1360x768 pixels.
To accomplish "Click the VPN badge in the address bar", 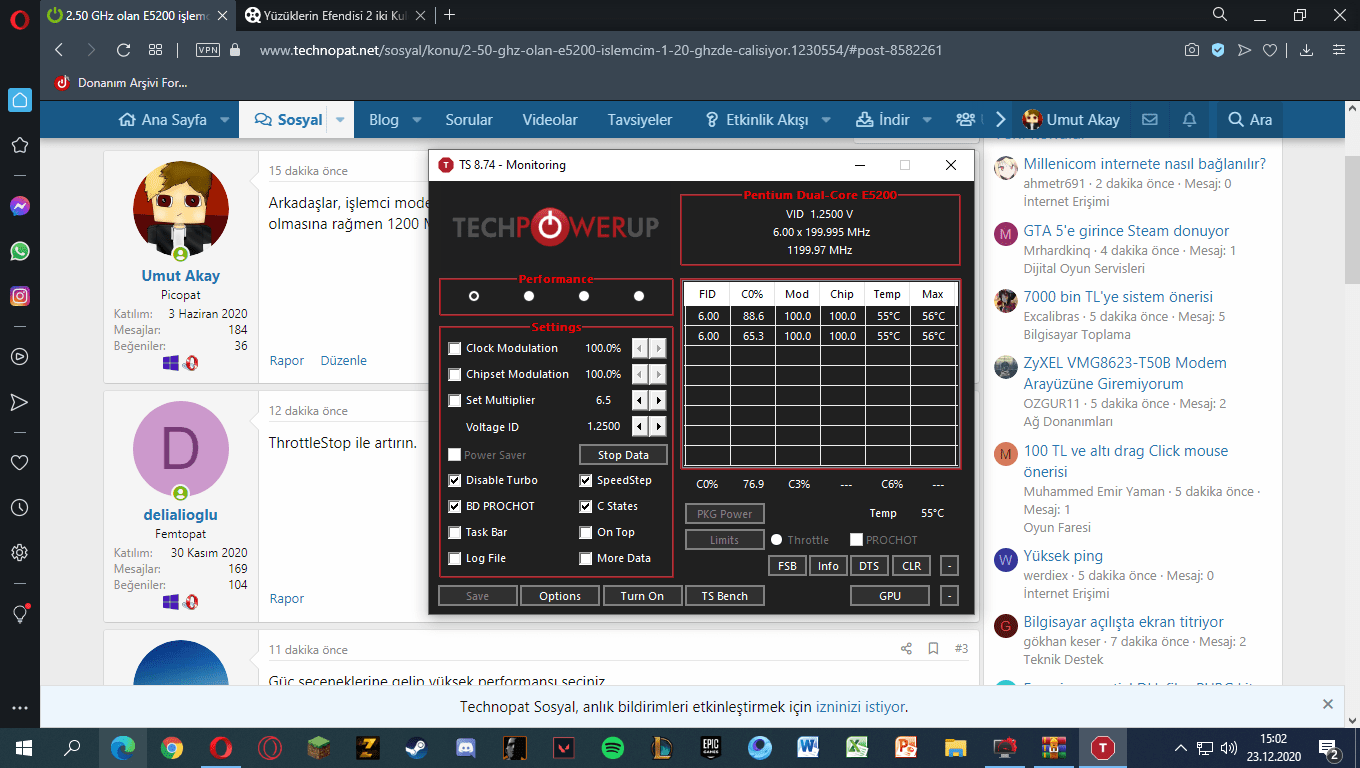I will [x=208, y=50].
